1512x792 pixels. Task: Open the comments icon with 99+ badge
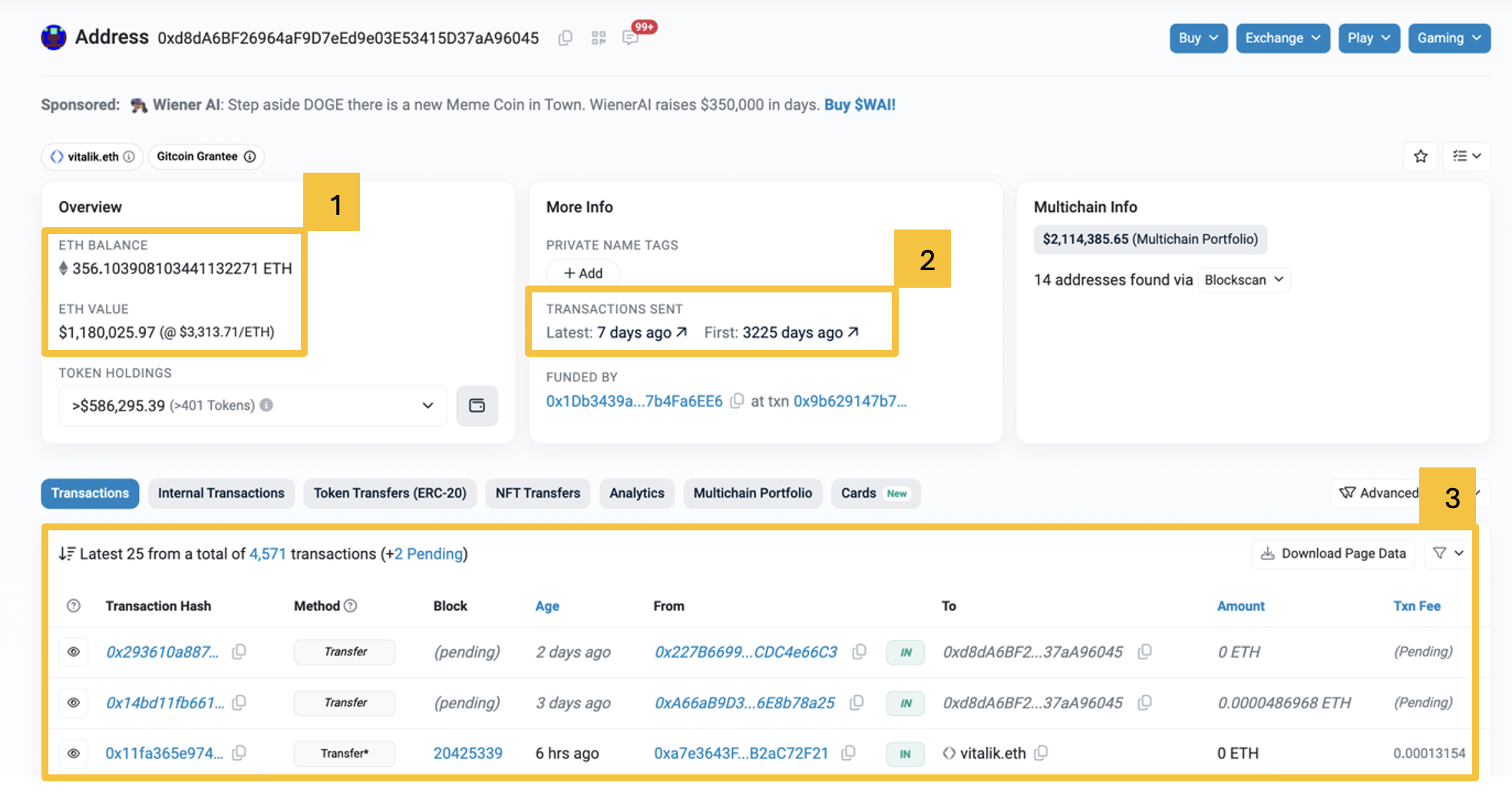tap(631, 38)
